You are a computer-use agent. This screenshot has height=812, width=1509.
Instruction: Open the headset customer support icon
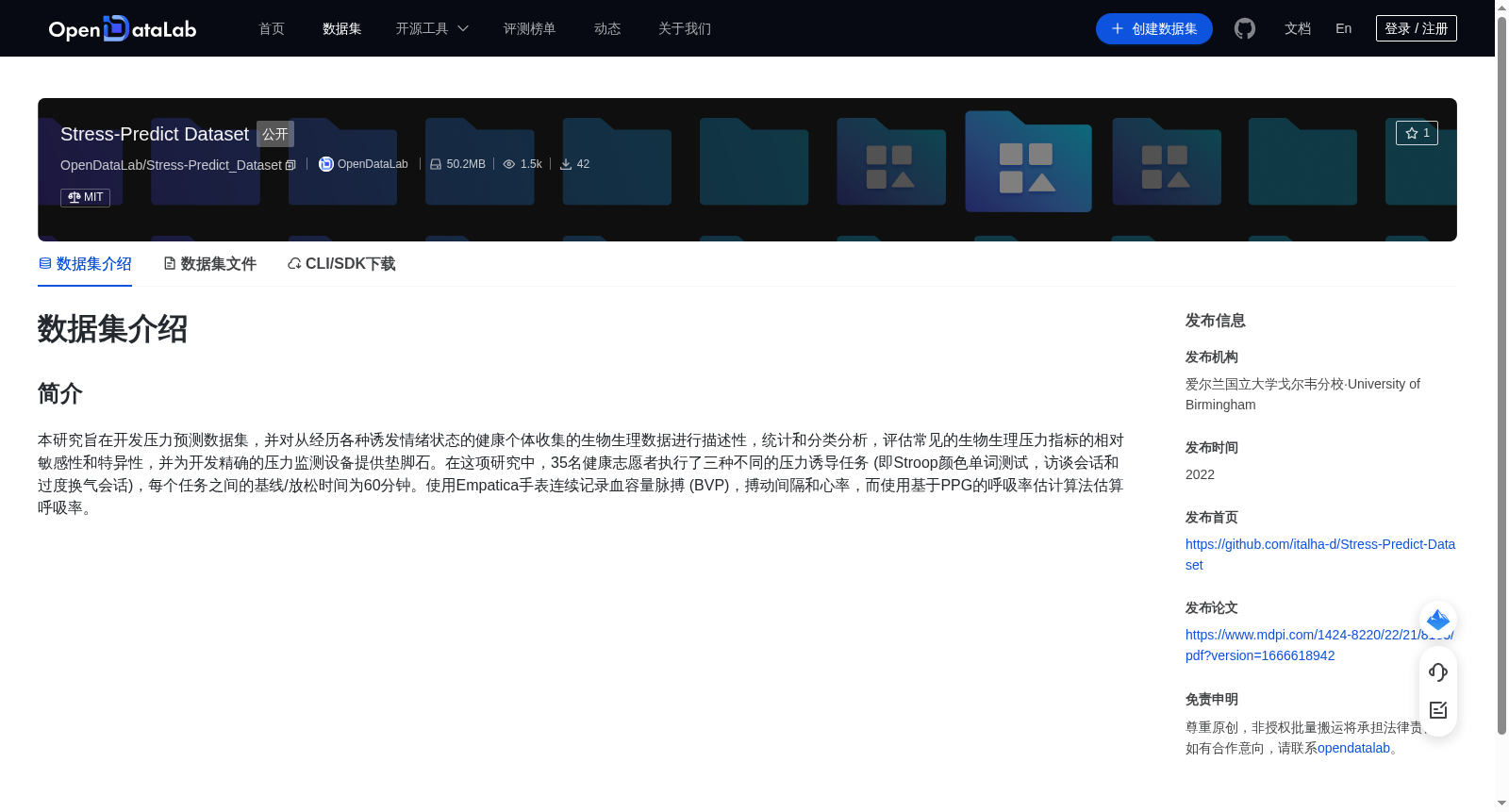pos(1438,672)
